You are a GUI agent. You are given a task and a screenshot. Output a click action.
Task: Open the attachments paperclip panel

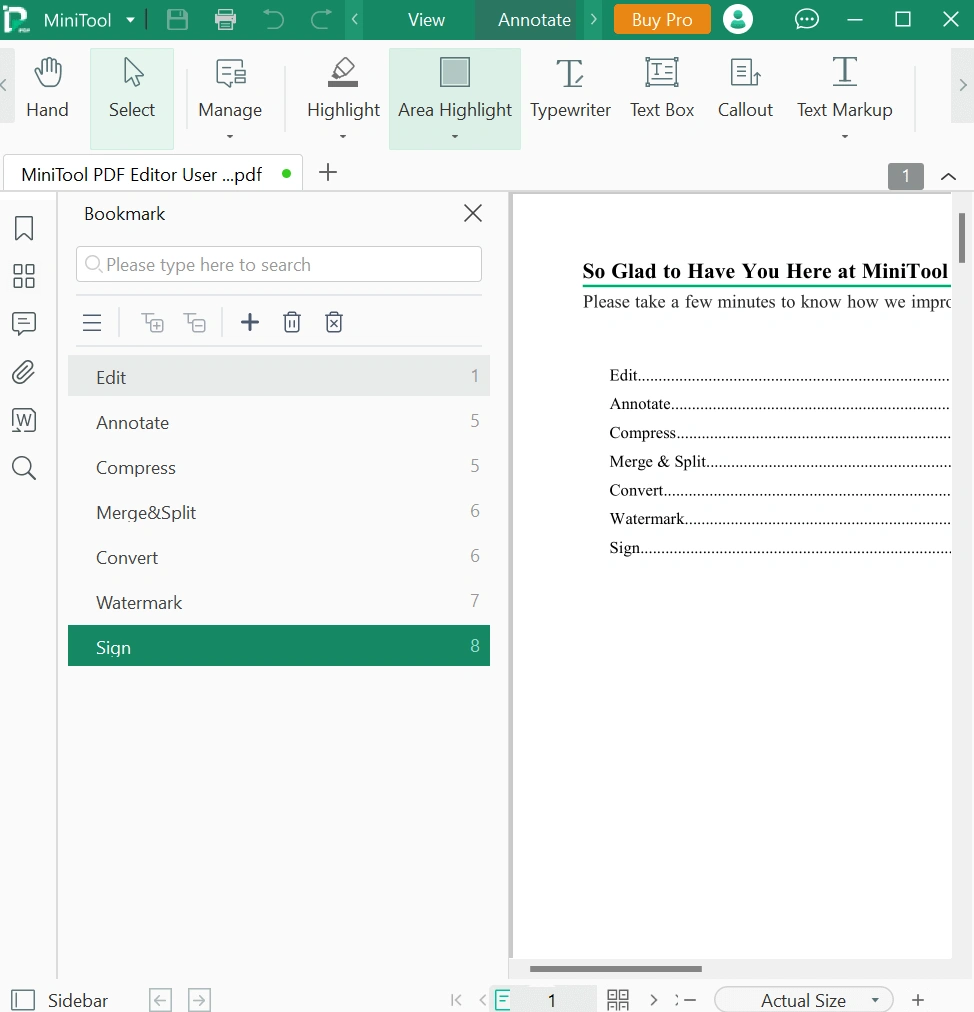click(x=24, y=372)
